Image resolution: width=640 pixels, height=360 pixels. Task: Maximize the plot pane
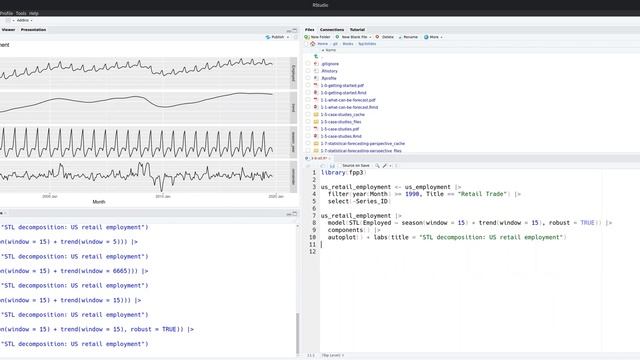point(295,30)
